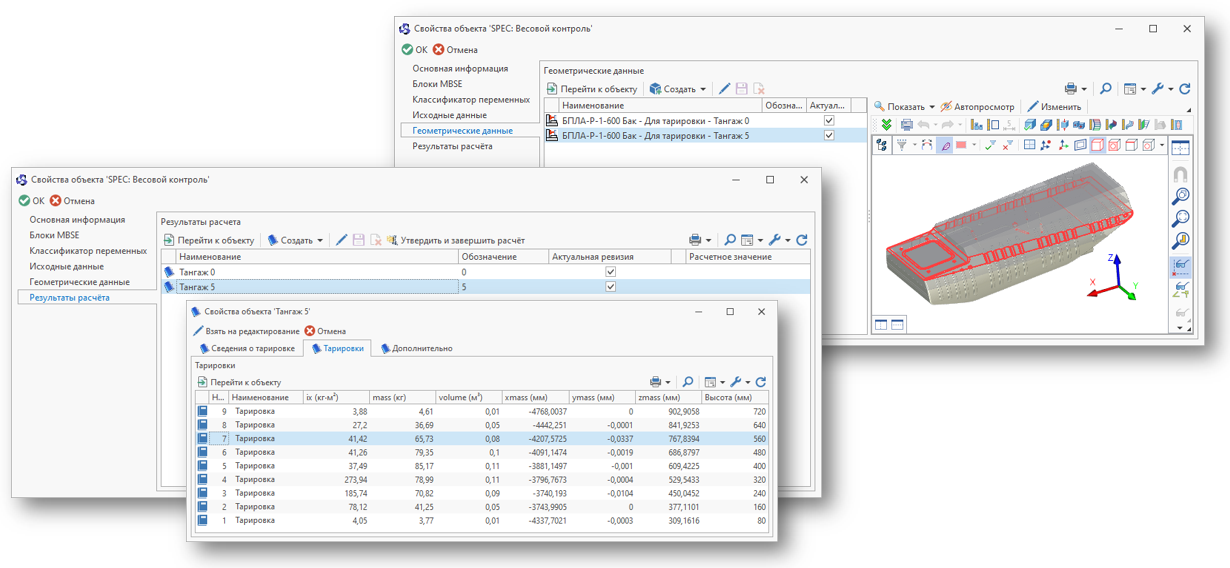This screenshot has width=1230, height=568.
Task: Select Результаты расчёта in middle window sidebar
Action: (69, 298)
